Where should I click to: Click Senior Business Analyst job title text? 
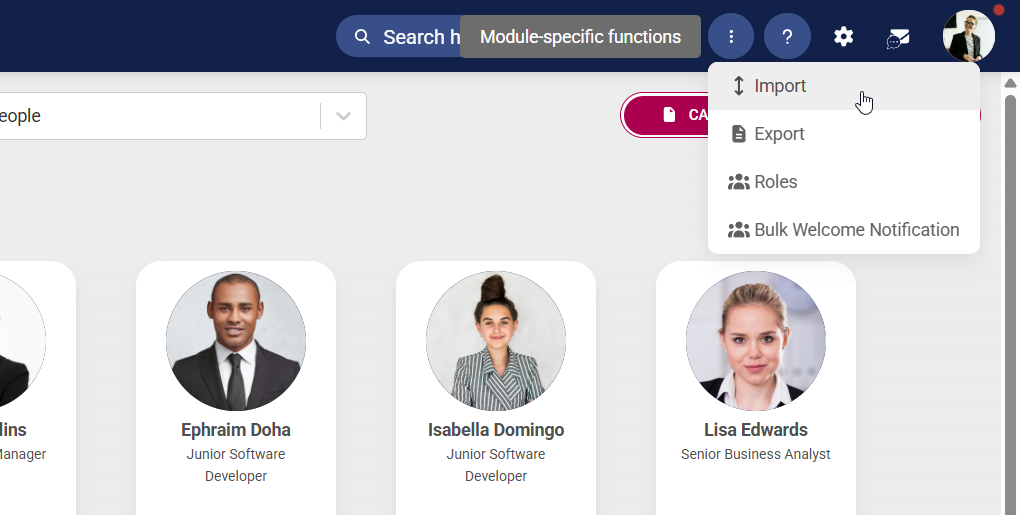tap(756, 455)
